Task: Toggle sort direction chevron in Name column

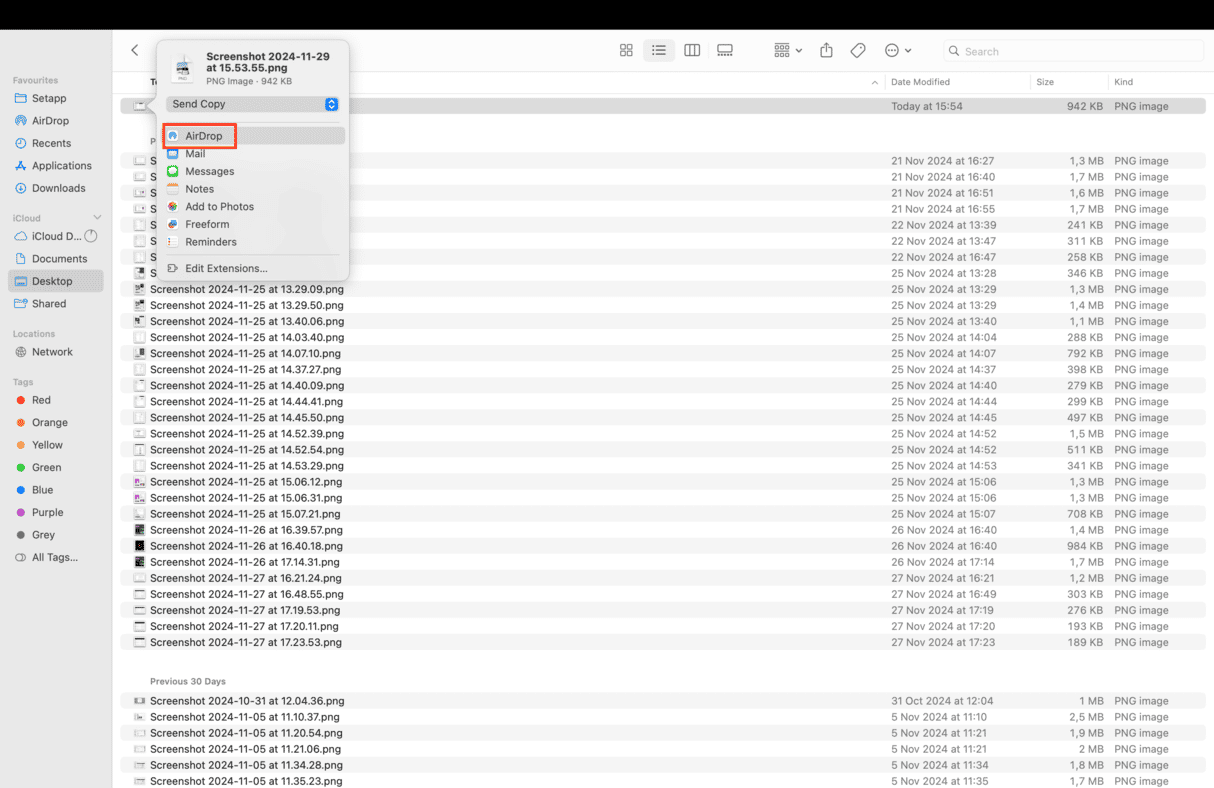Action: coord(875,82)
